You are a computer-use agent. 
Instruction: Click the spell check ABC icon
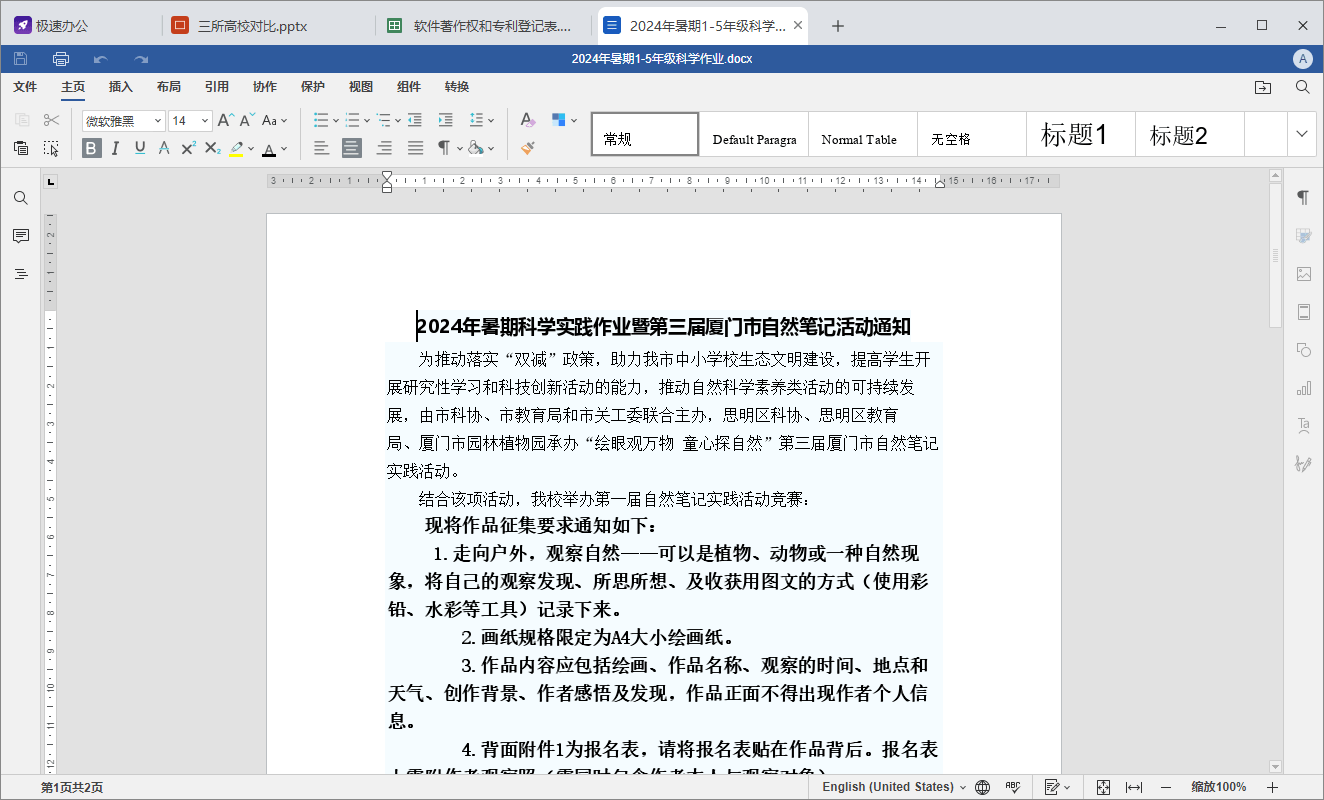(1013, 787)
